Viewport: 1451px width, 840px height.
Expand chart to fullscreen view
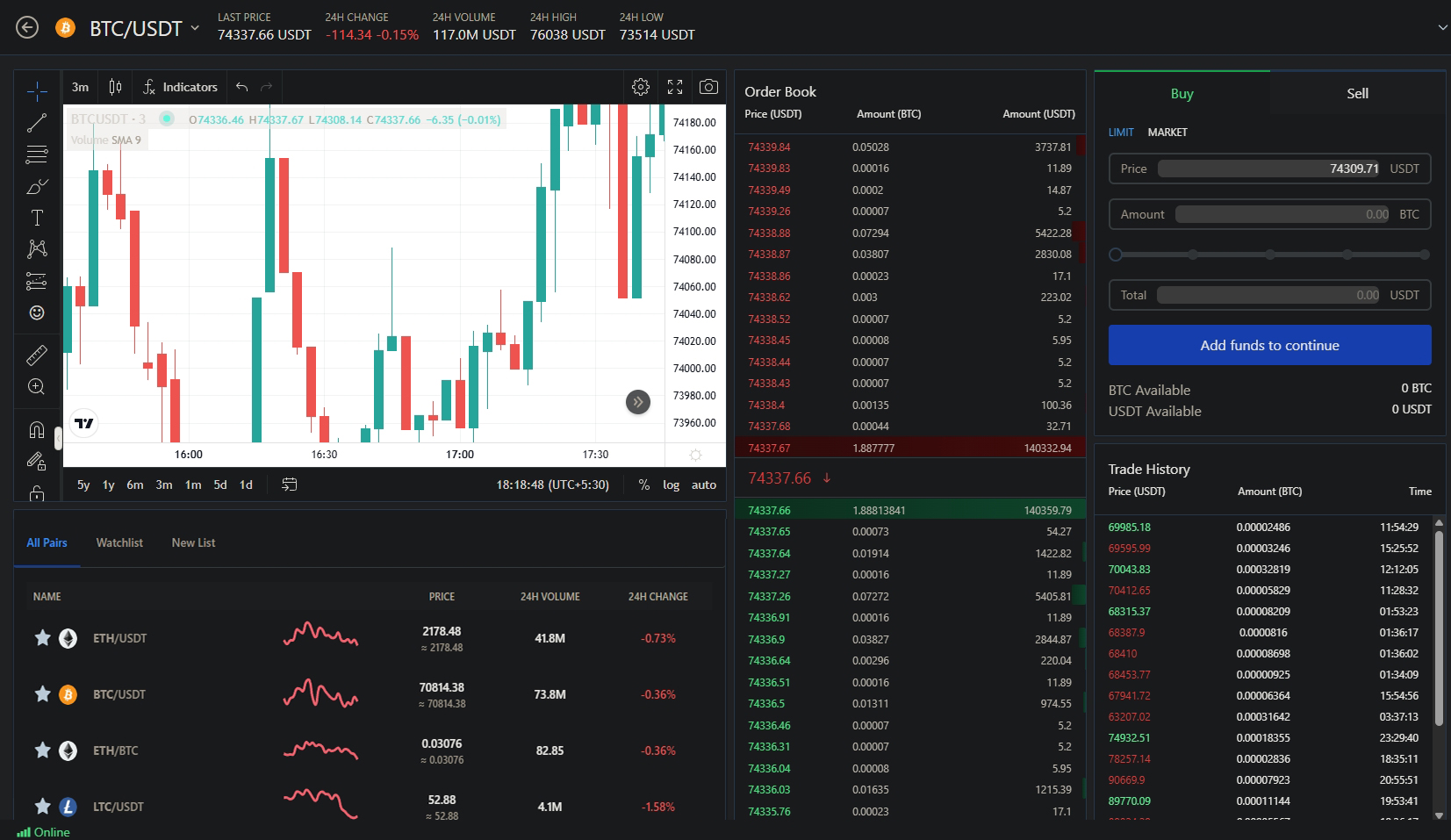674,86
